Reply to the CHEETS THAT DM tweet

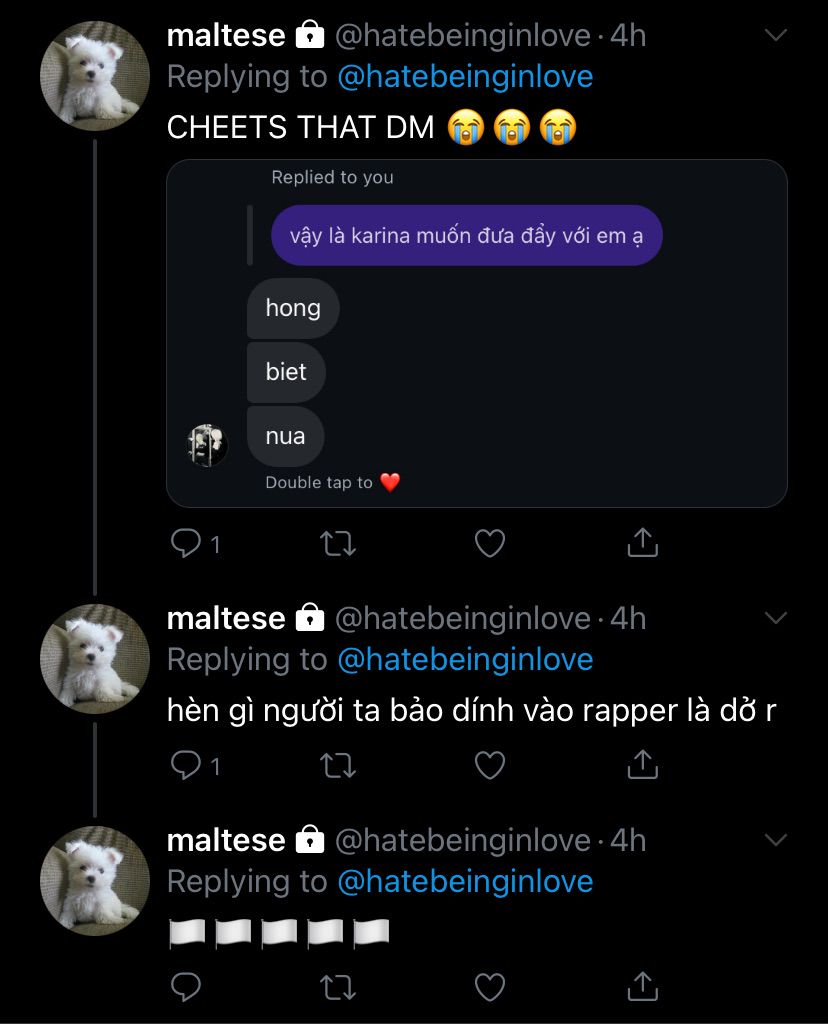187,543
